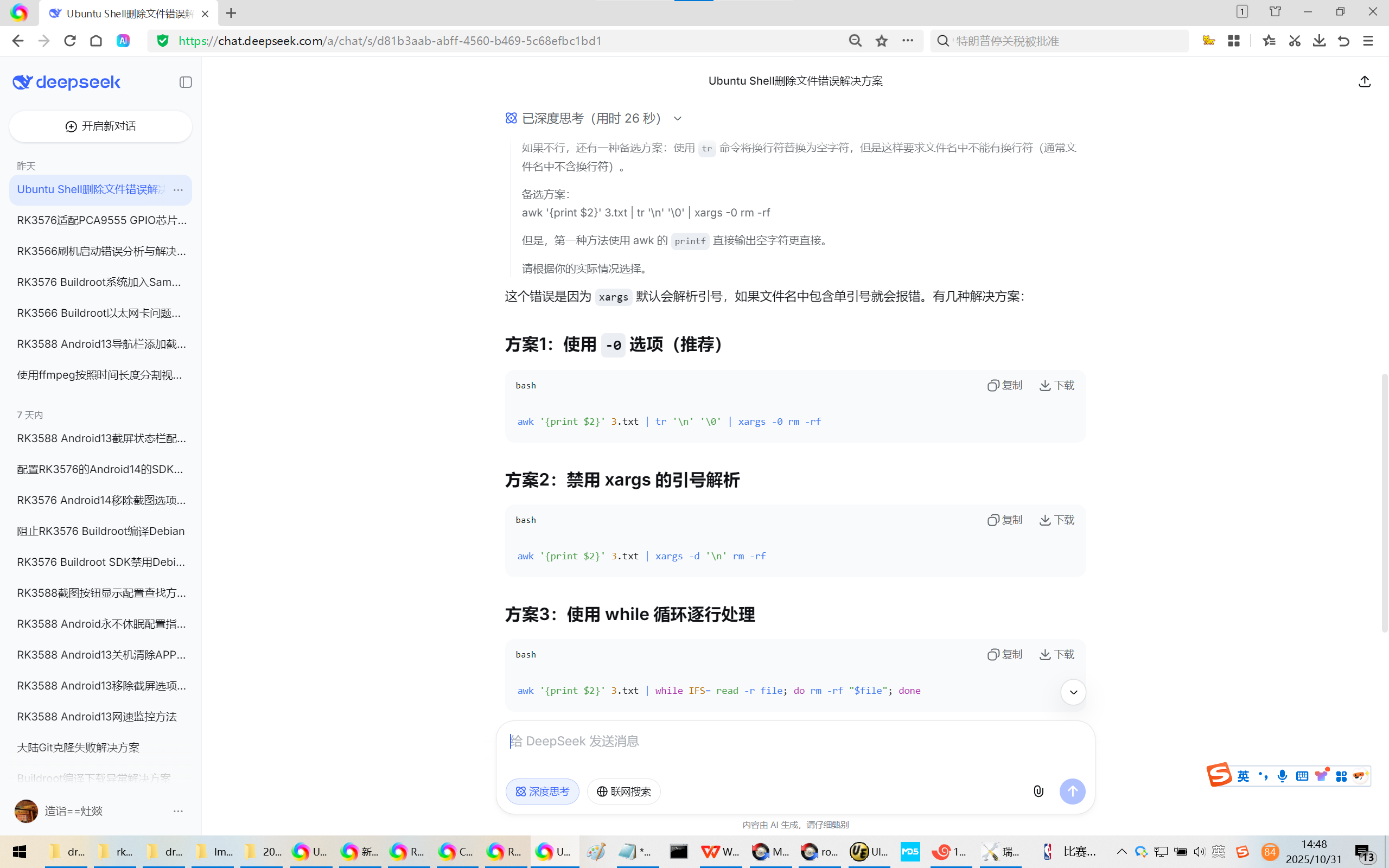Click the browser bookmark star icon
Viewport: 1389px width, 868px height.
[x=882, y=41]
